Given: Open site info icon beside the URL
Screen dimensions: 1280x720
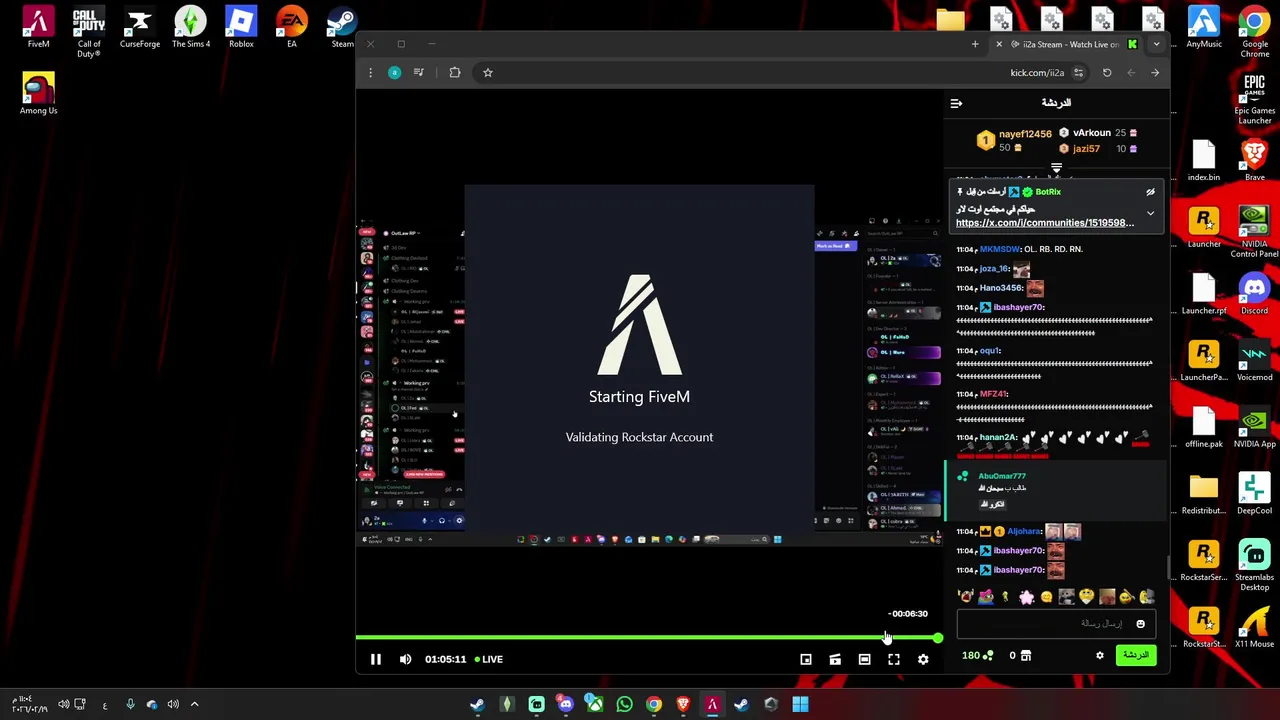Looking at the screenshot, I should [x=1078, y=72].
